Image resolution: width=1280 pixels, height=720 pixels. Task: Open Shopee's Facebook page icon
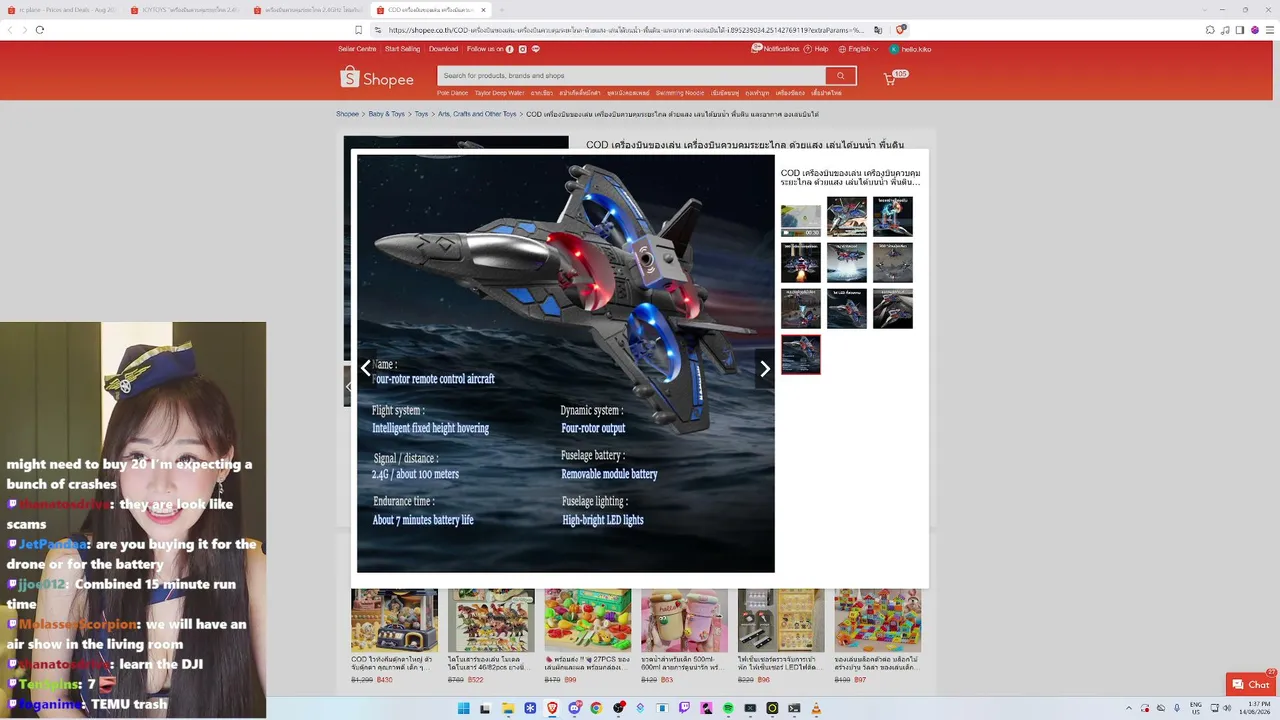pyautogui.click(x=510, y=49)
